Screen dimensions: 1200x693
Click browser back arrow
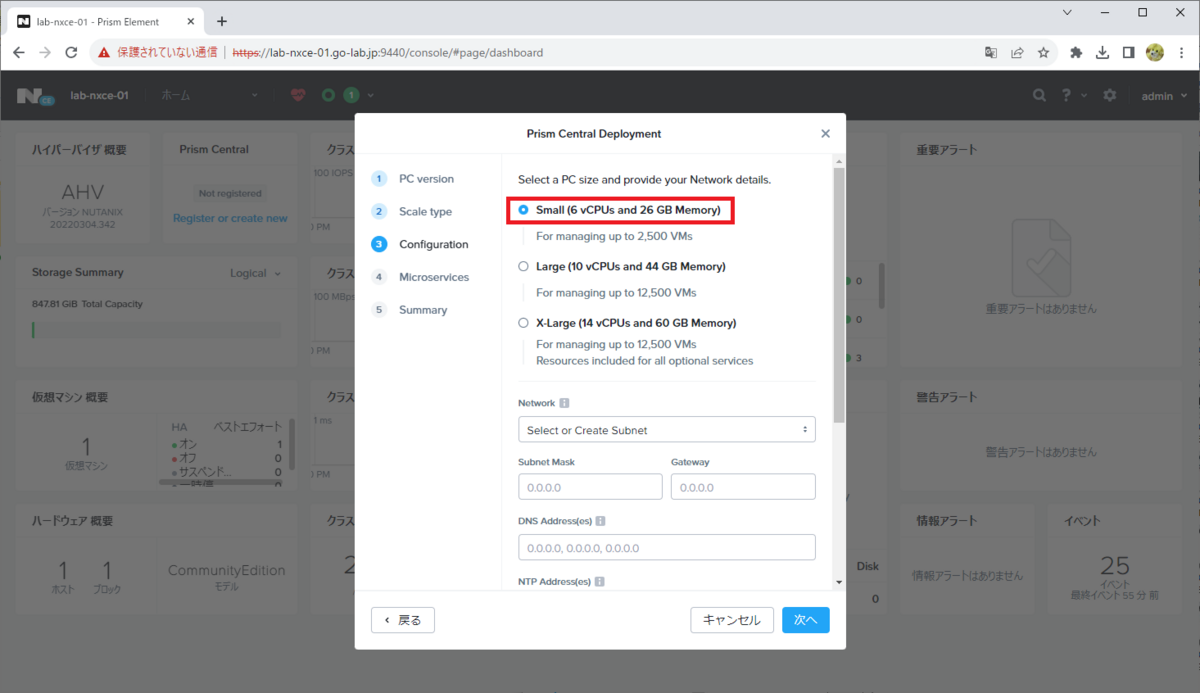coord(19,52)
